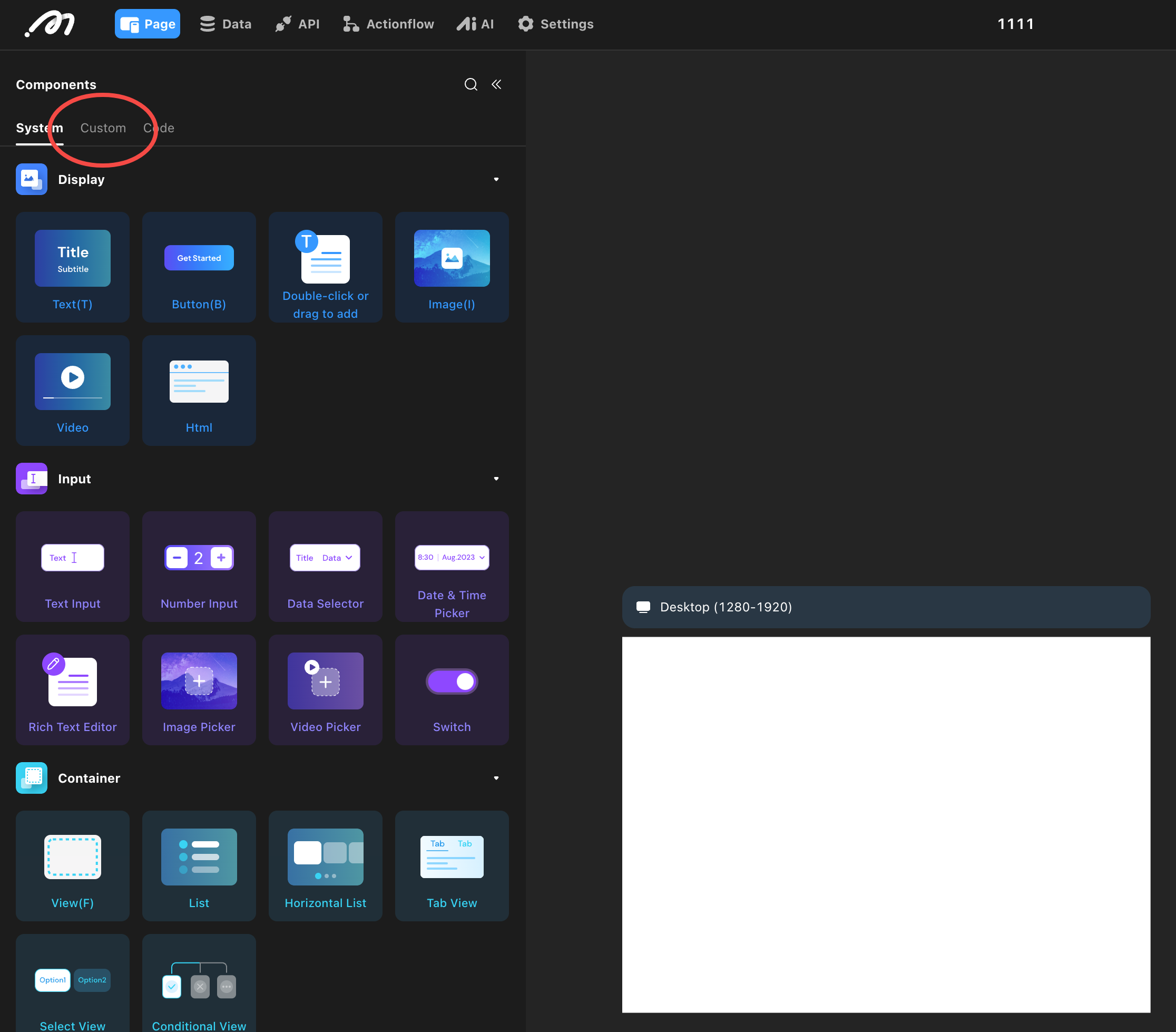Pick the Image(I) component
The image size is (1176, 1032).
pyautogui.click(x=452, y=267)
